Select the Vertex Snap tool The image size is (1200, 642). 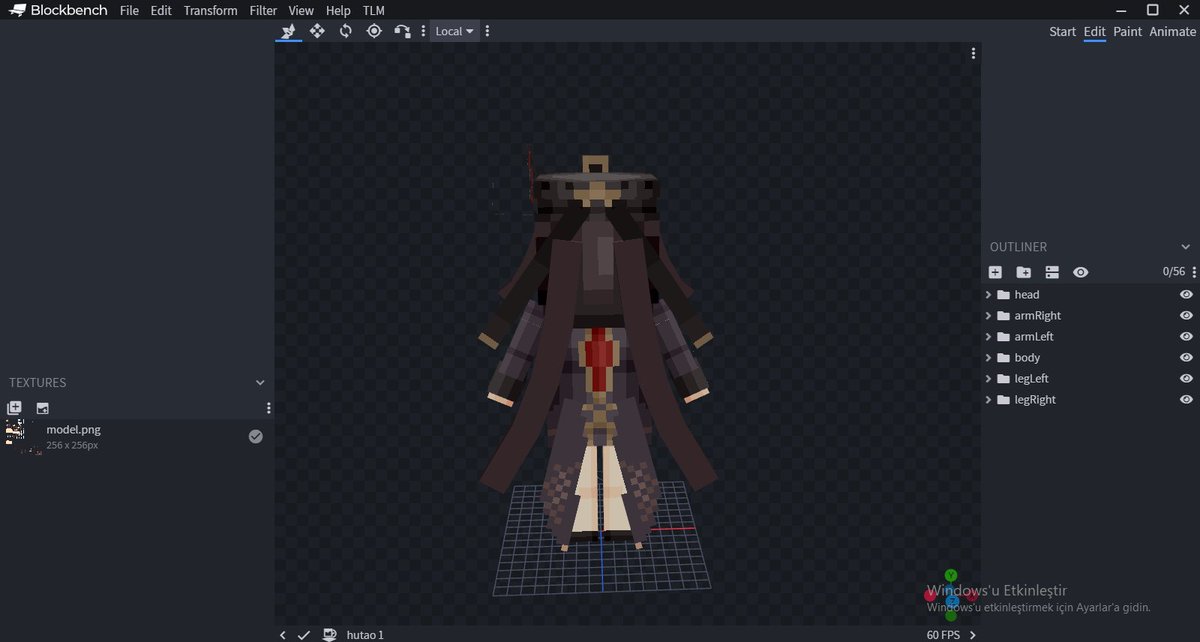tap(402, 31)
